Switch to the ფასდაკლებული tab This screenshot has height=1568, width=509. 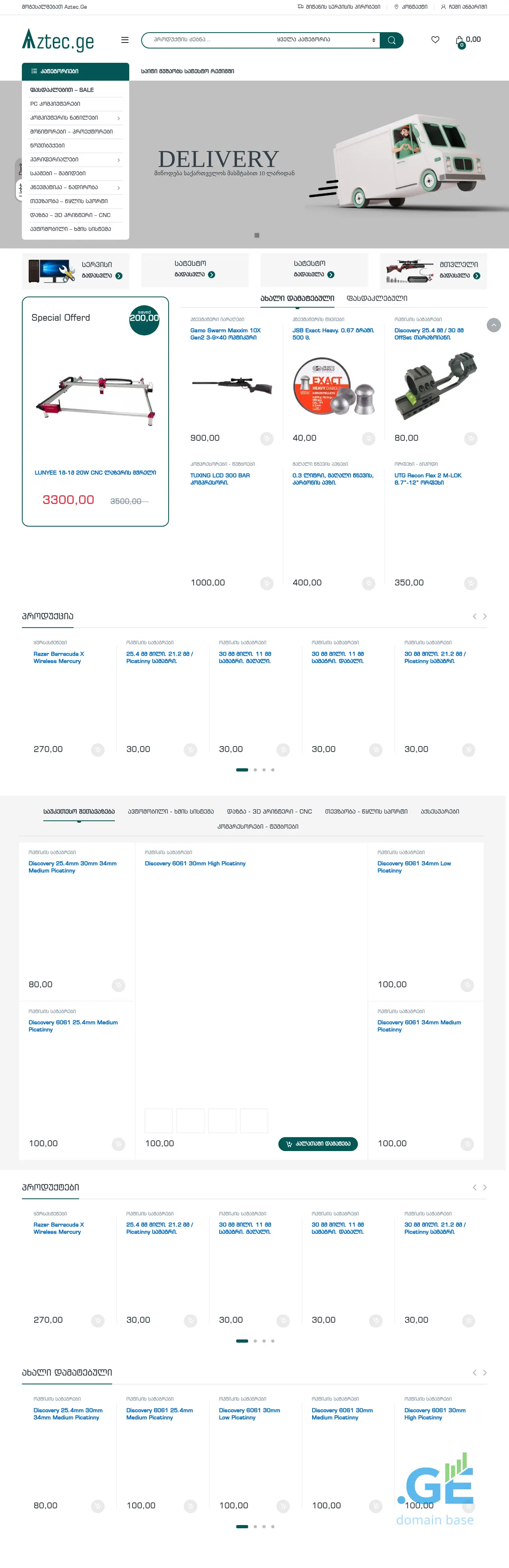point(377,298)
